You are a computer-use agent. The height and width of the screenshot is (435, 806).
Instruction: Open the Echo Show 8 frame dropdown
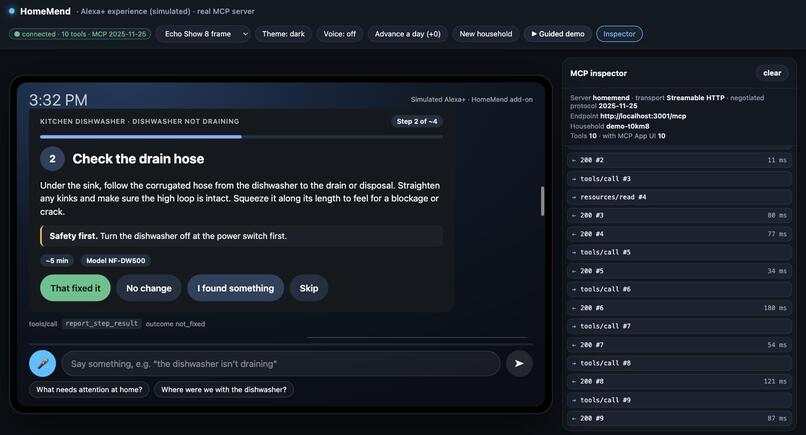(203, 34)
